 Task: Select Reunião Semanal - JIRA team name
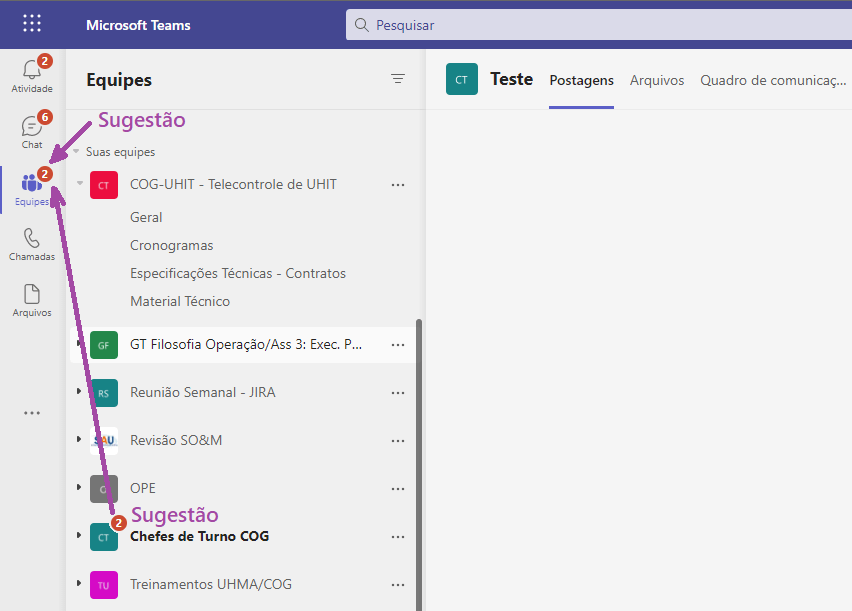coord(203,392)
